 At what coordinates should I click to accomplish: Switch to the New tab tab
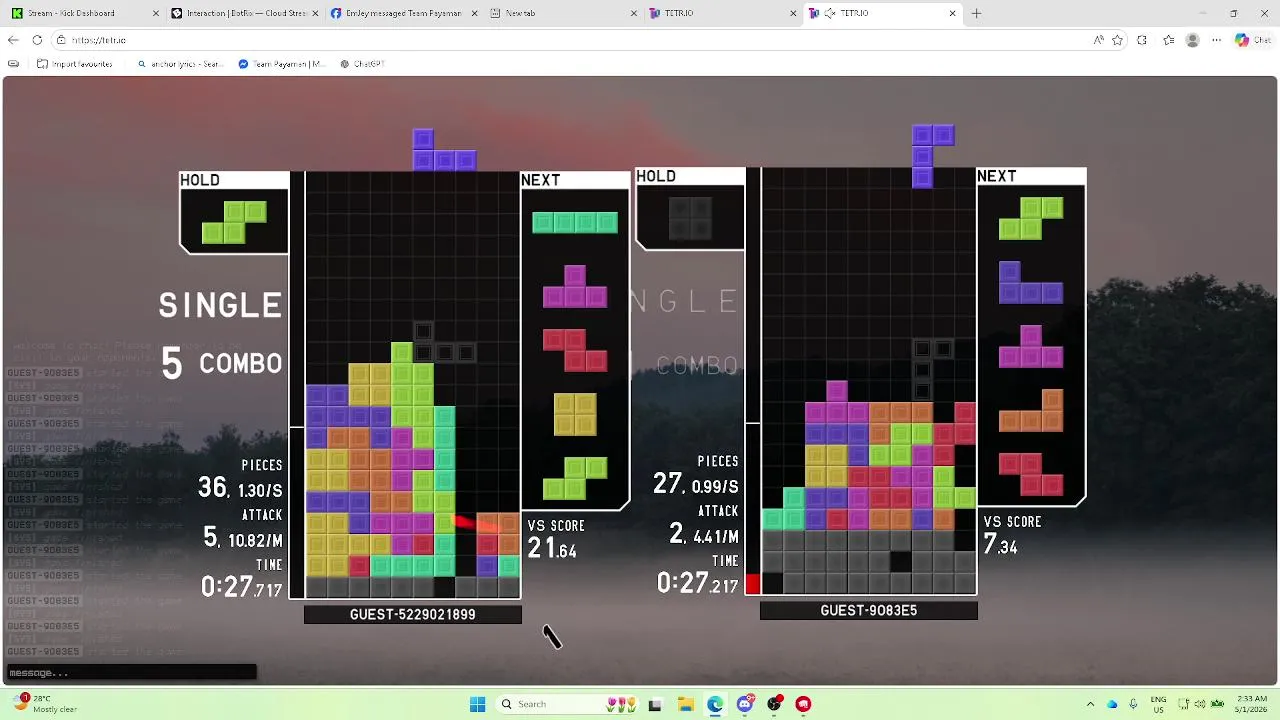coord(563,13)
